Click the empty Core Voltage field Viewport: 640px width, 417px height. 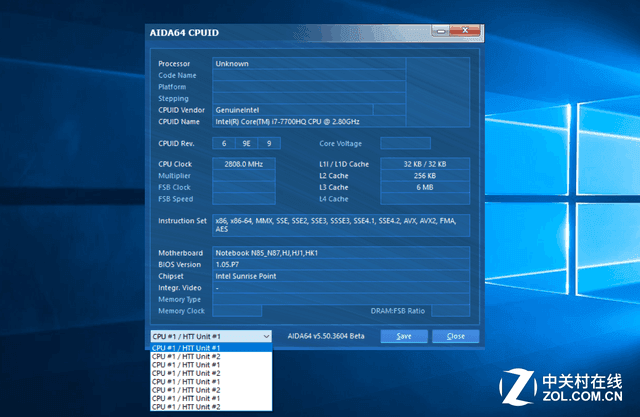[405, 144]
